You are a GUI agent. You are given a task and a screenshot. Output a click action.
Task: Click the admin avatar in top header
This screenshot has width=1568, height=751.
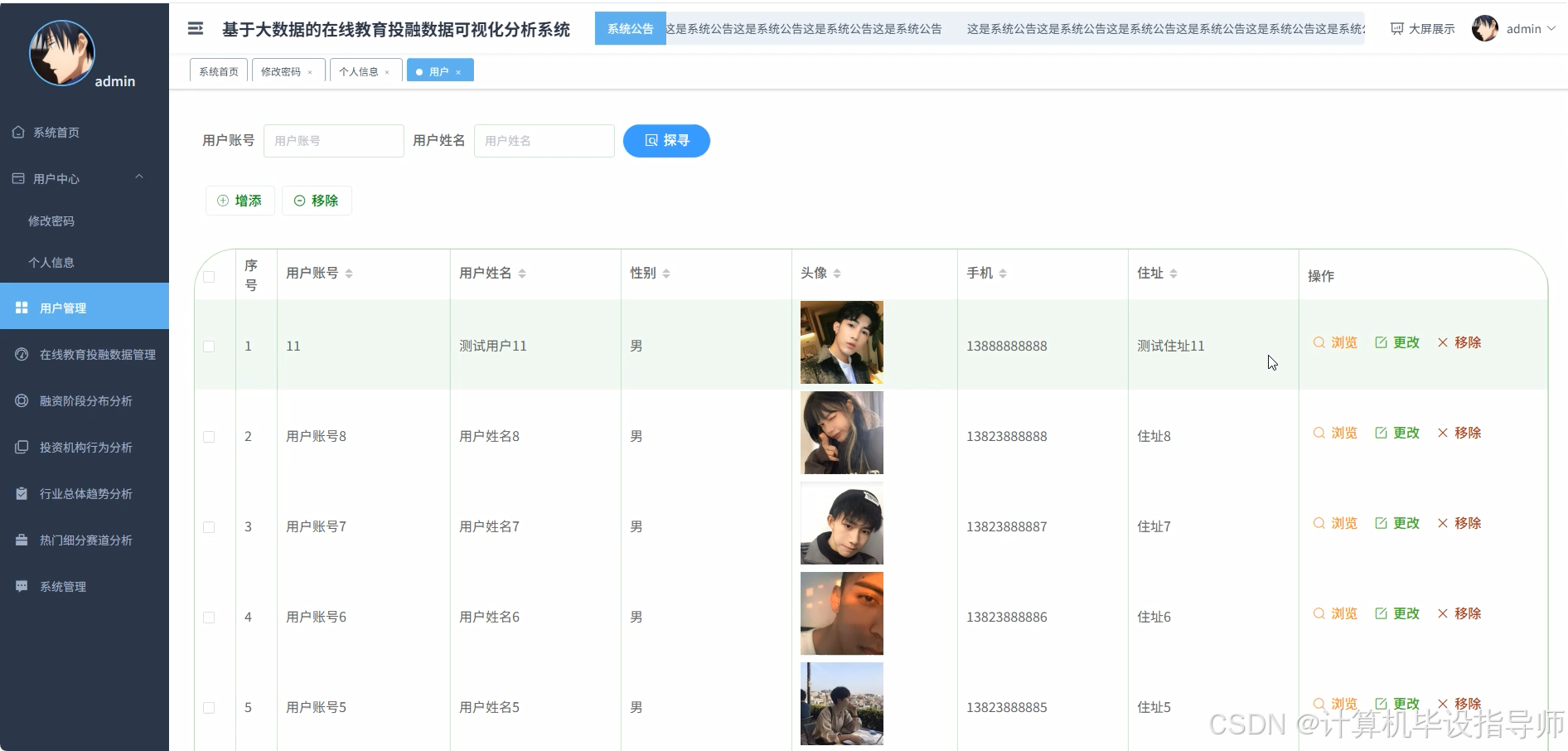point(1484,28)
